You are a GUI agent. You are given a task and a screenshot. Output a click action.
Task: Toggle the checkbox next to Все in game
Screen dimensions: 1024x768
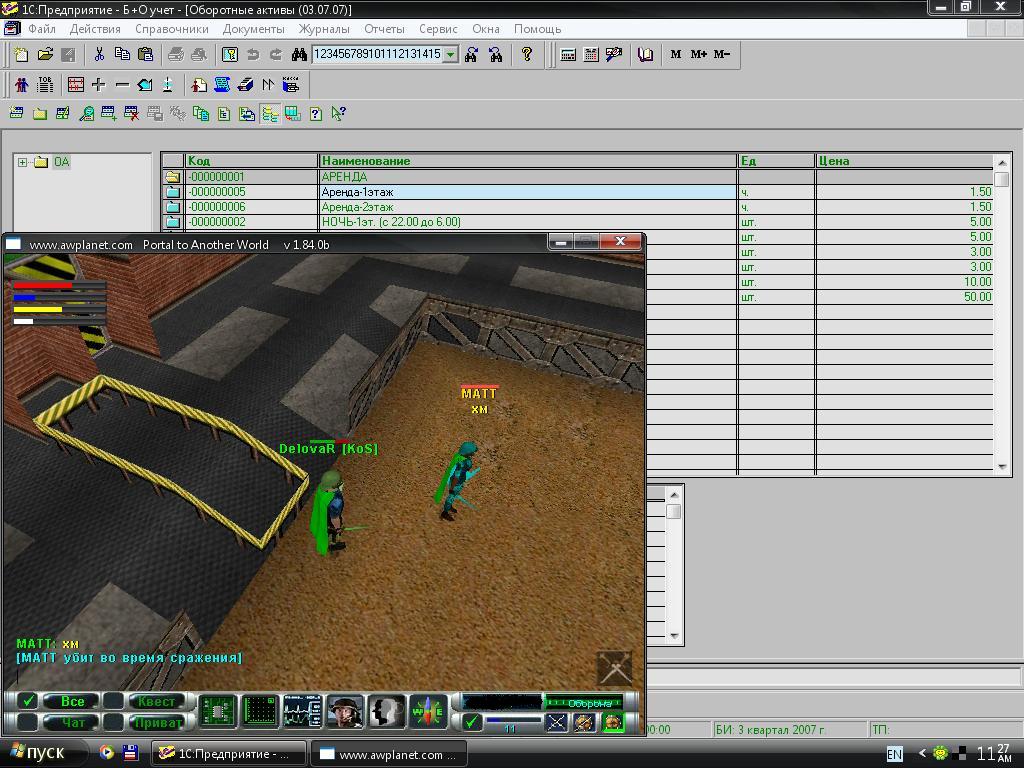coord(27,701)
